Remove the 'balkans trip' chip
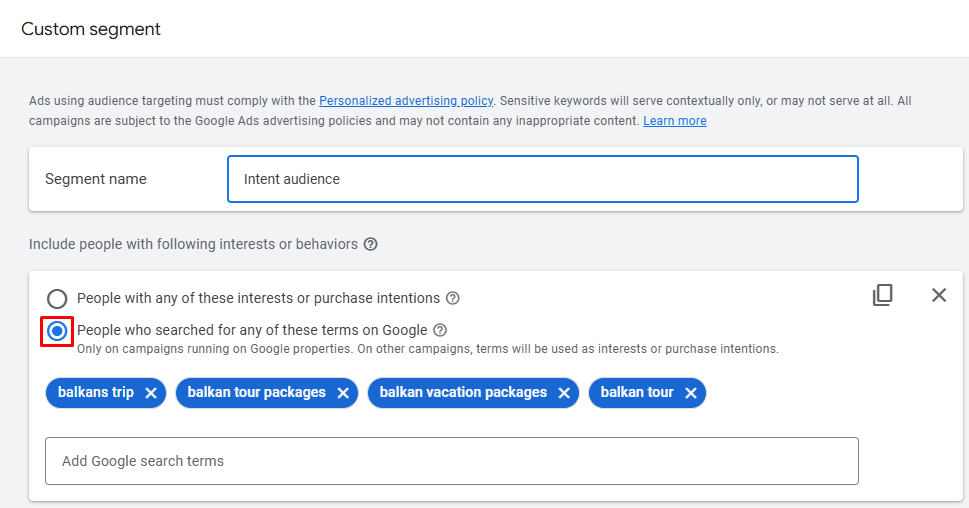The height and width of the screenshot is (508, 969). coord(151,393)
